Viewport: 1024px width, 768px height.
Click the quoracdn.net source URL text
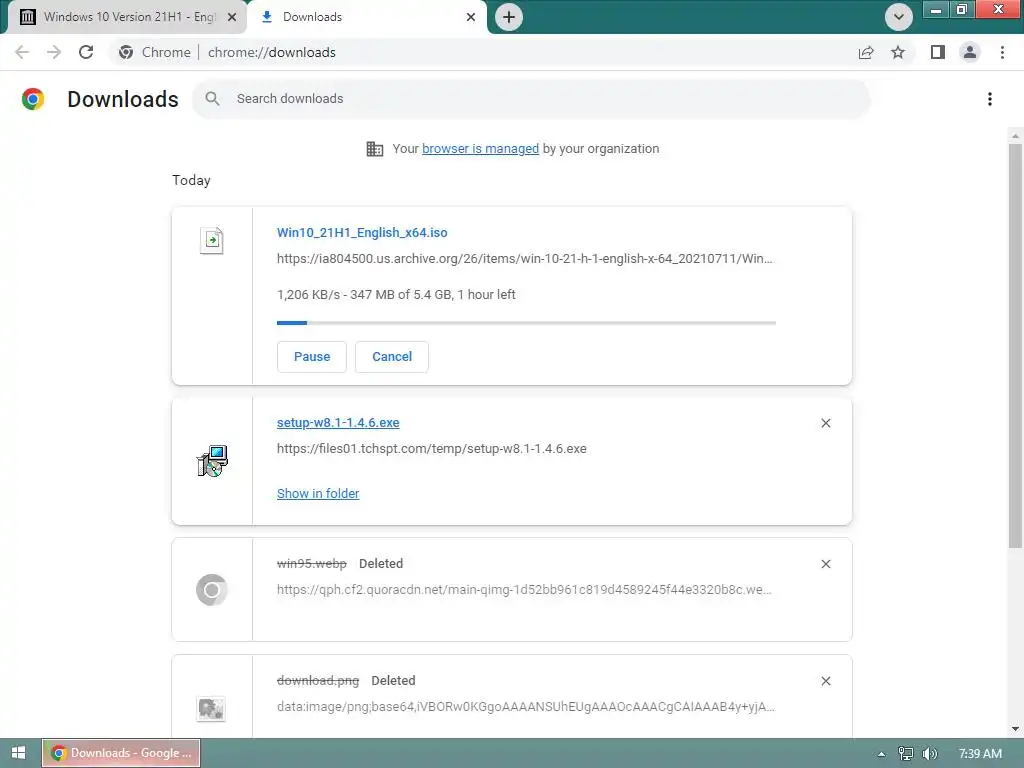(524, 590)
